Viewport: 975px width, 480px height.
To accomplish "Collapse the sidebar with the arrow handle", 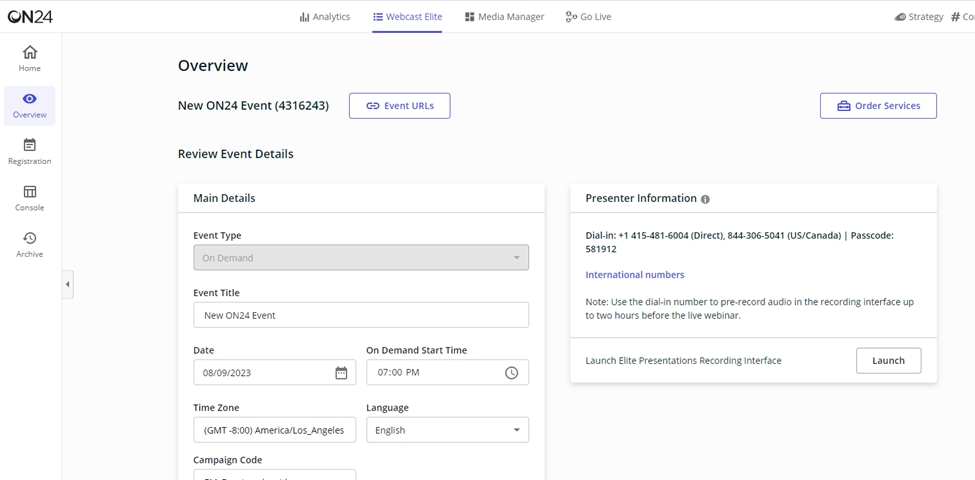I will coord(68,285).
